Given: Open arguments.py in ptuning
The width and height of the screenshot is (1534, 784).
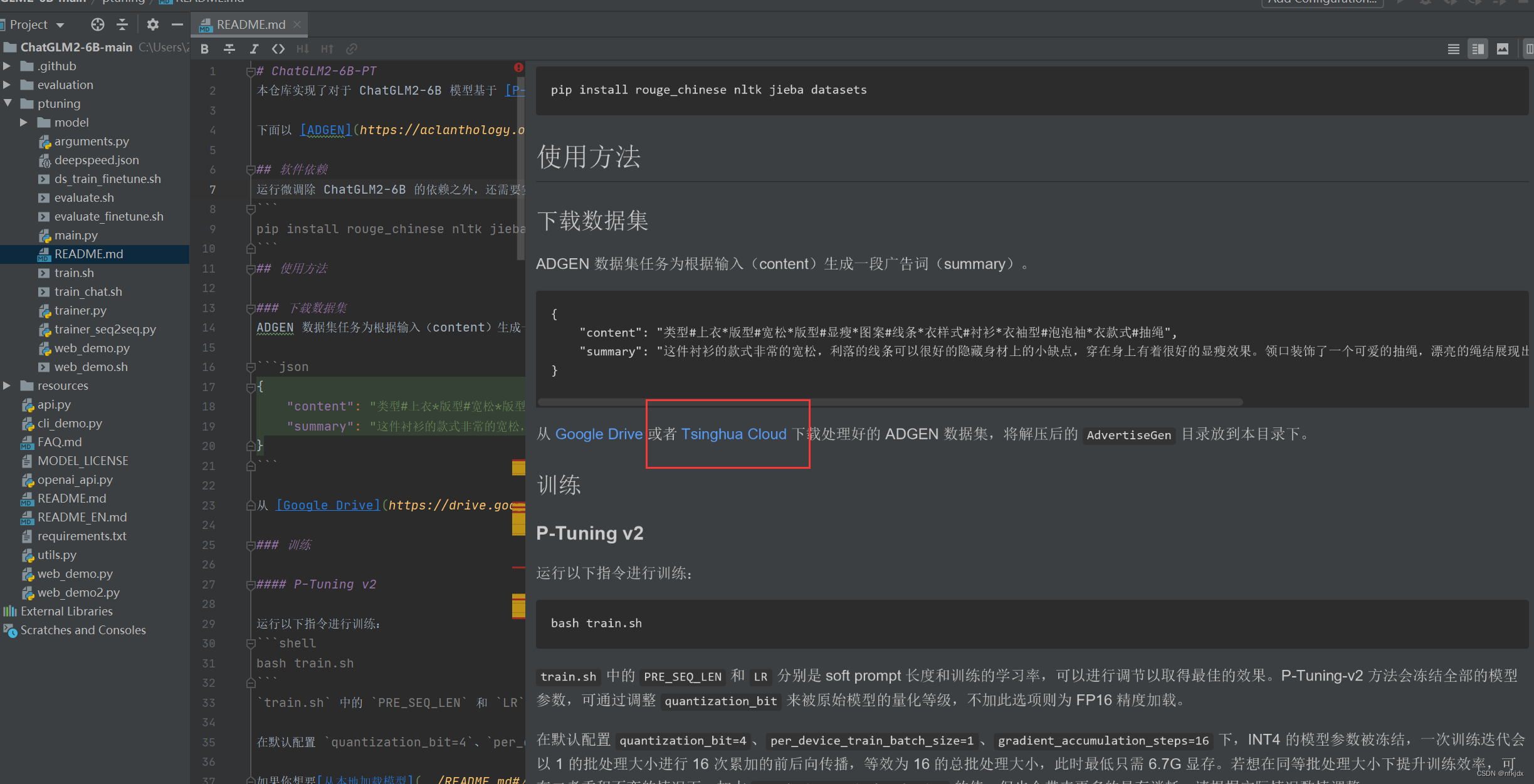Looking at the screenshot, I should point(91,141).
